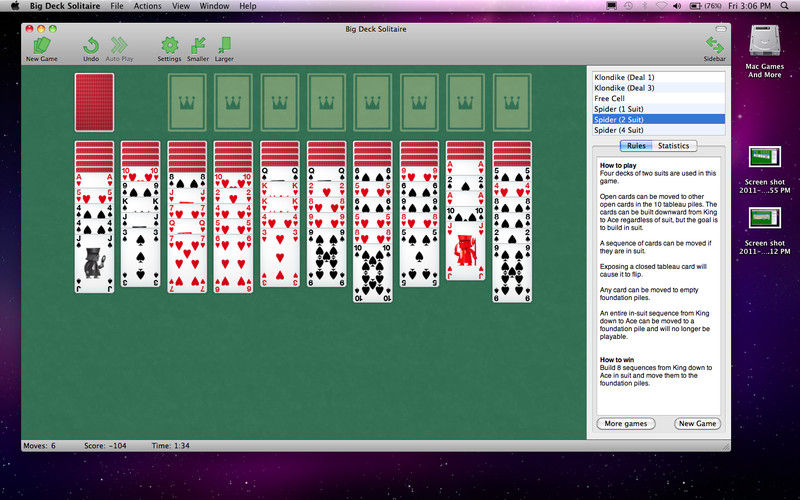Open the Screen shot 2011 …12 PM file
The width and height of the screenshot is (800, 500).
coord(764,231)
